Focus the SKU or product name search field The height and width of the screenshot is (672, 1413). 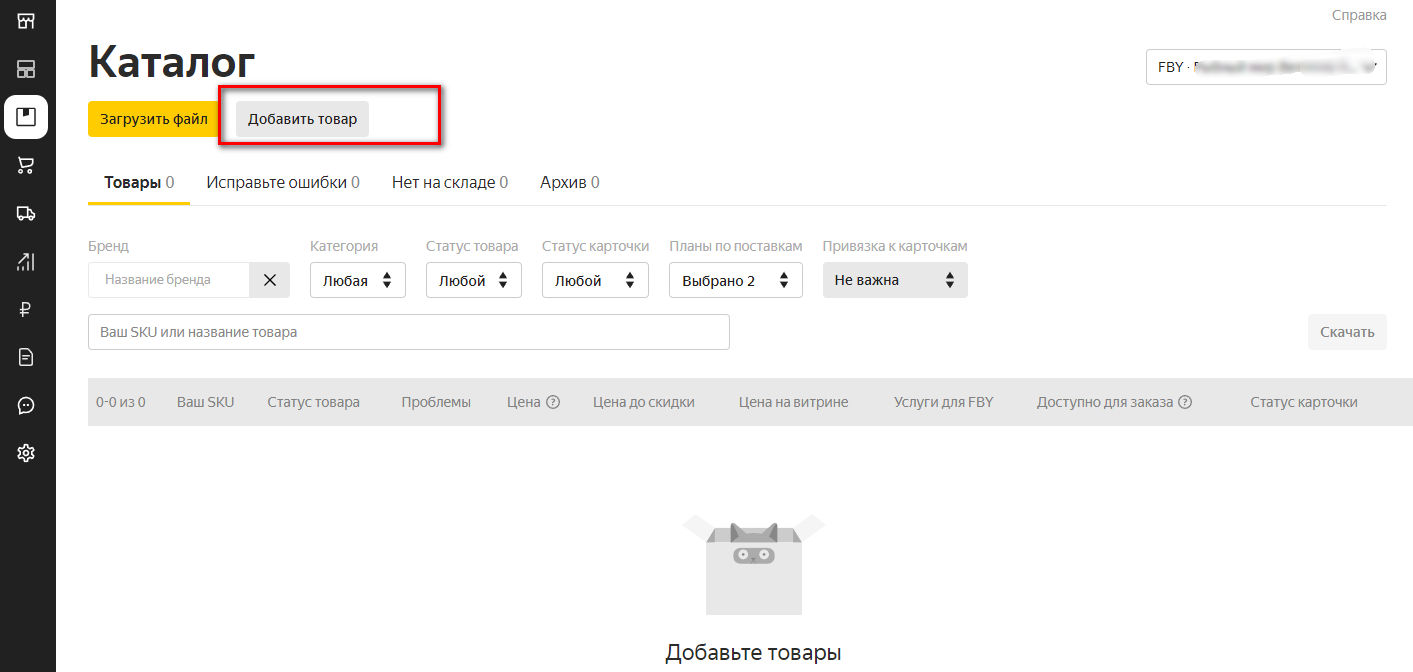[x=408, y=332]
